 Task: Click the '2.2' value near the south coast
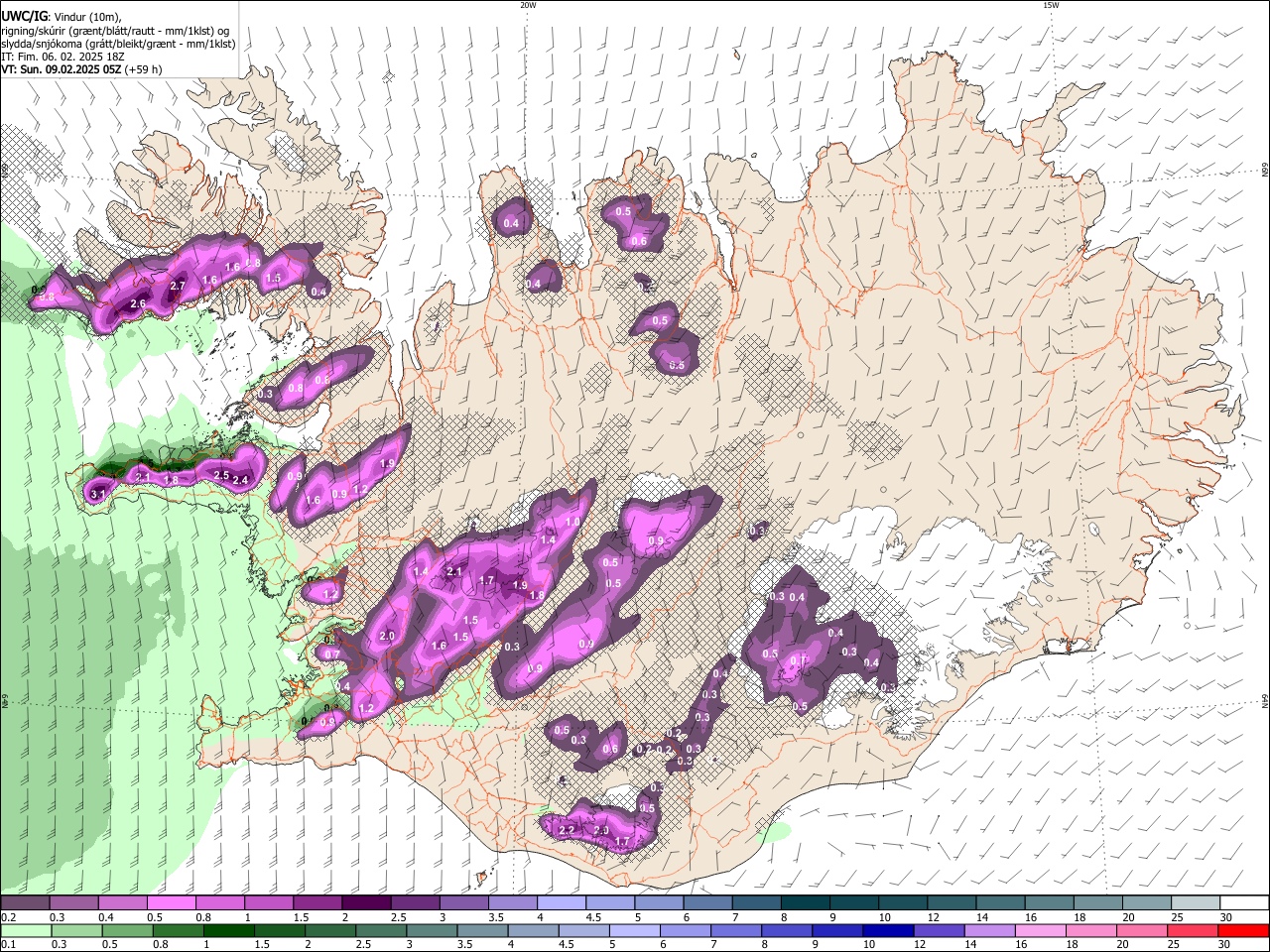click(x=568, y=830)
